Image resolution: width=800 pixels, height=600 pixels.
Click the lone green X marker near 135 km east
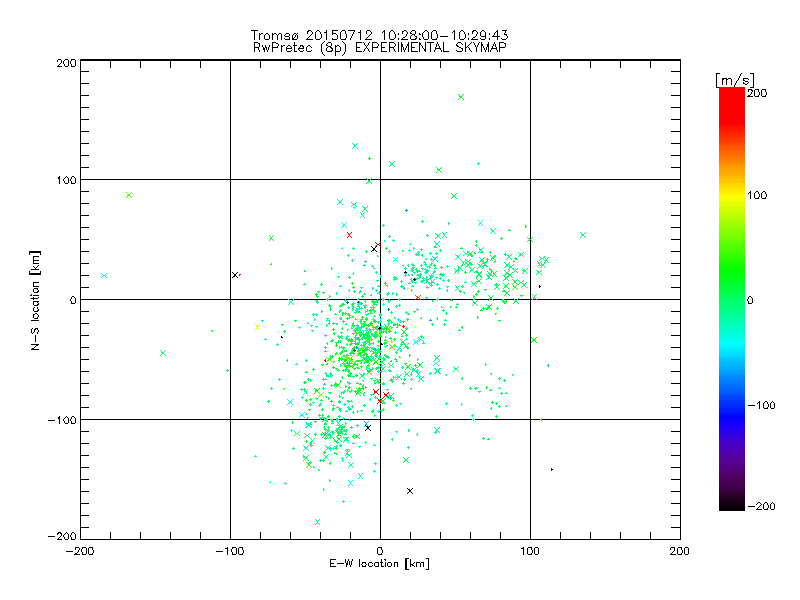pyautogui.click(x=583, y=235)
